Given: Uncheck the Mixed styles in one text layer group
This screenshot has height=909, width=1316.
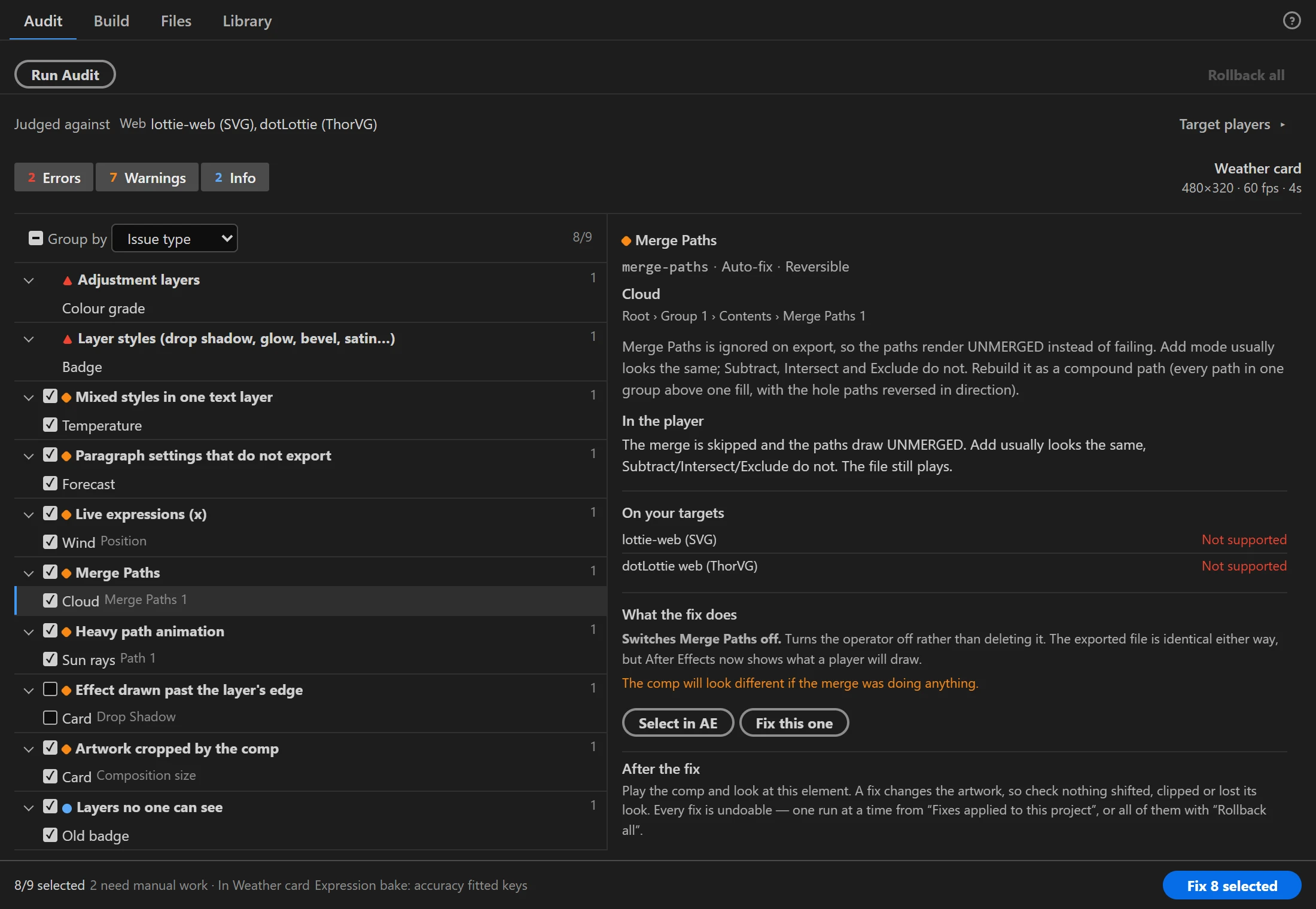Looking at the screenshot, I should click(x=50, y=396).
